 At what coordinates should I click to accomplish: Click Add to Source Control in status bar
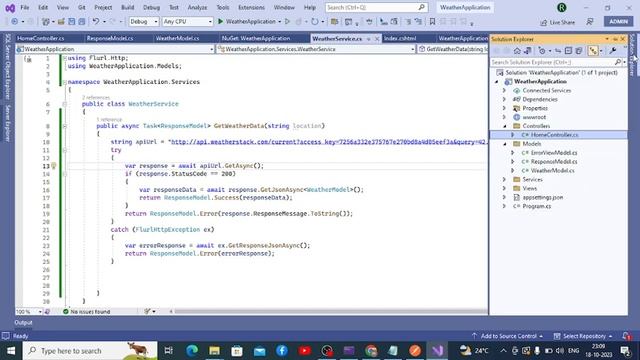click(508, 336)
